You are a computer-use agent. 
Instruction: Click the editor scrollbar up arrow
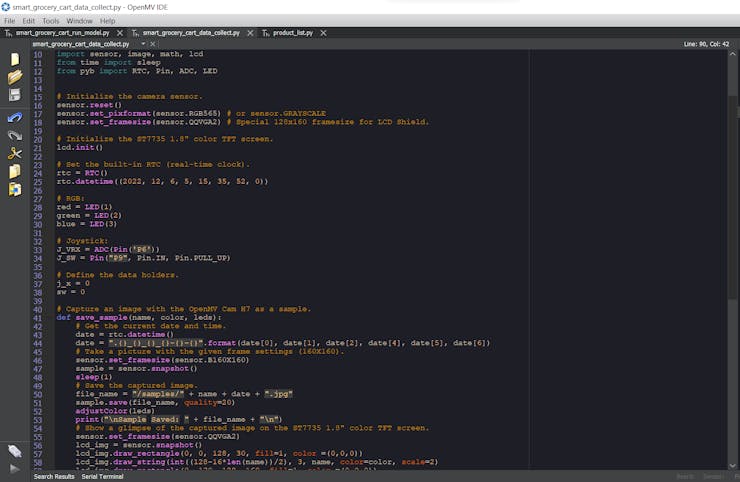point(734,54)
